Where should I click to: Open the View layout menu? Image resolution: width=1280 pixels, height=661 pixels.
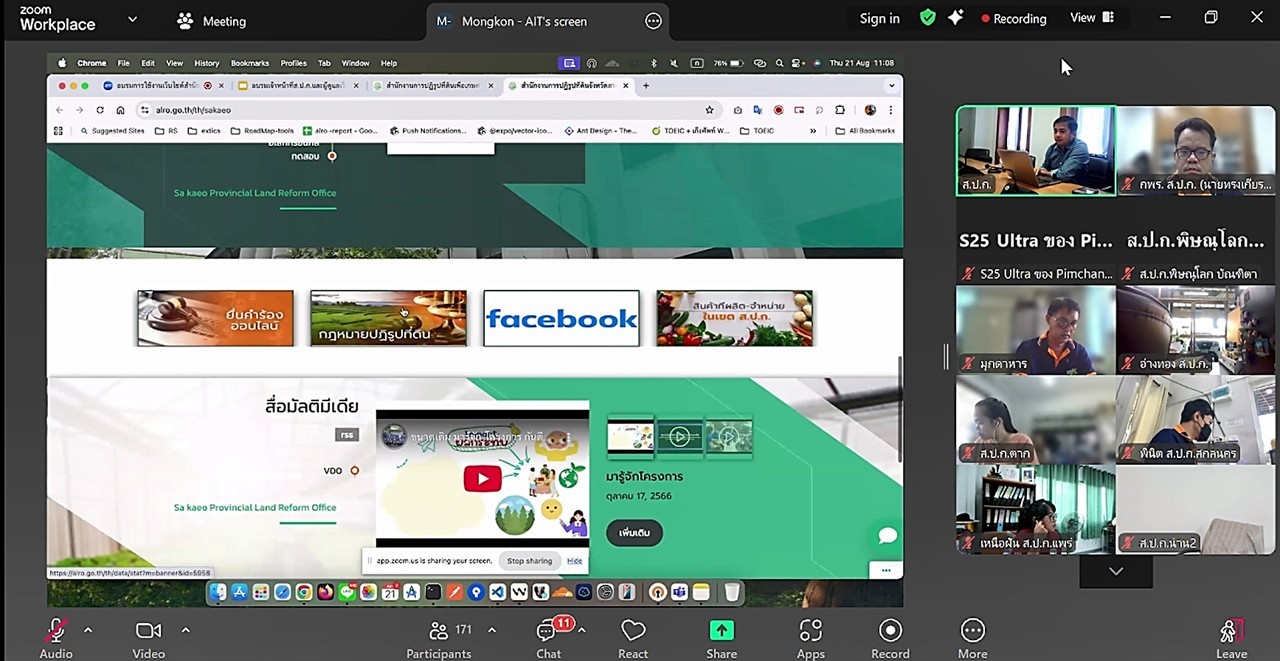coord(1091,18)
